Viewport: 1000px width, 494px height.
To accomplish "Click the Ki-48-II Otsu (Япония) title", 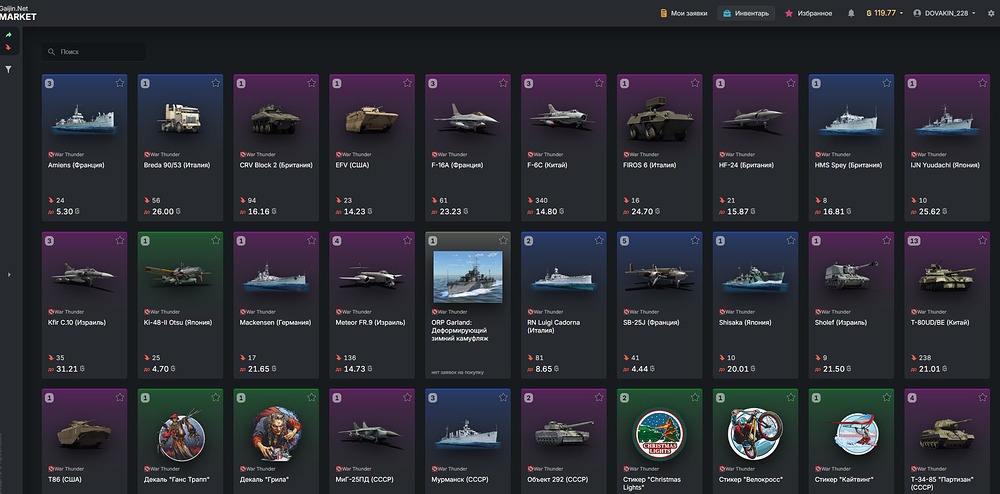I will click(x=179, y=323).
